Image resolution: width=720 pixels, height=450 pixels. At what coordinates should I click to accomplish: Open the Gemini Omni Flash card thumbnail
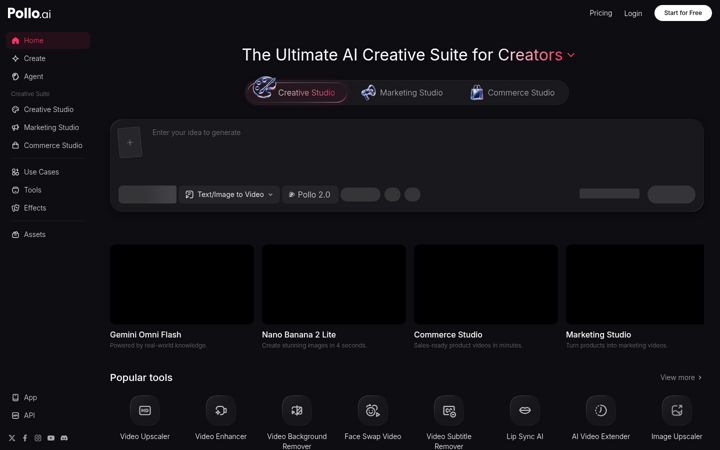(182, 284)
